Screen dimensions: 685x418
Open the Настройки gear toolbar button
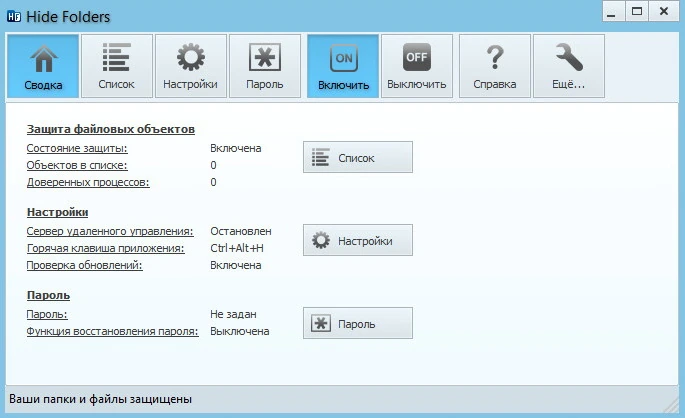(190, 66)
